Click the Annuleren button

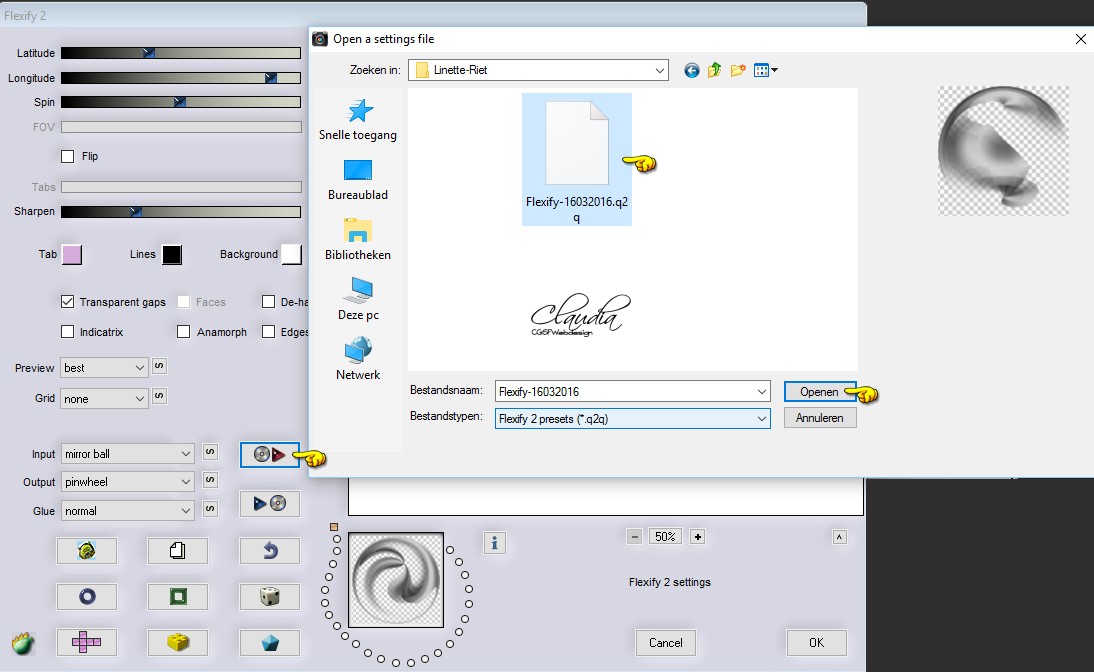point(820,418)
